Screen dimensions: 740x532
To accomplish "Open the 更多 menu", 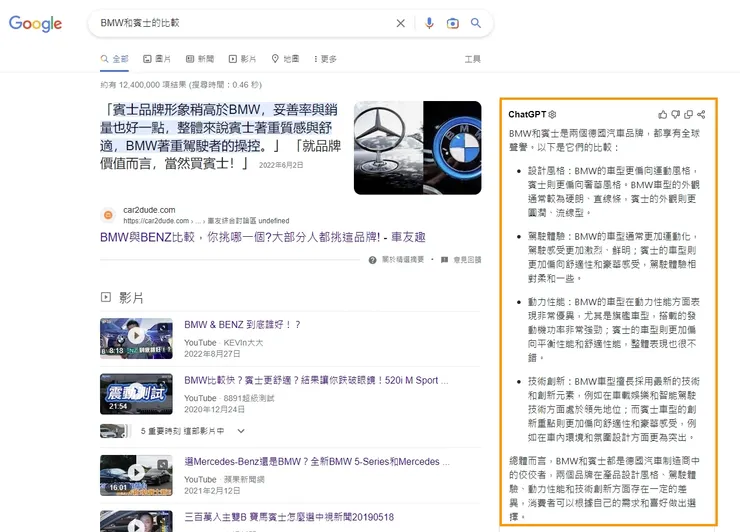I will point(325,59).
